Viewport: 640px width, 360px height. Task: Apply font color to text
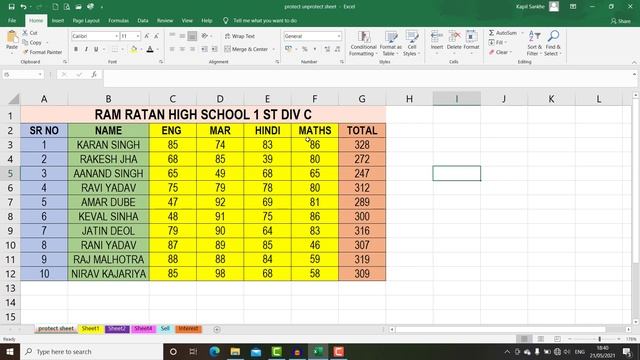pyautogui.click(x=150, y=49)
